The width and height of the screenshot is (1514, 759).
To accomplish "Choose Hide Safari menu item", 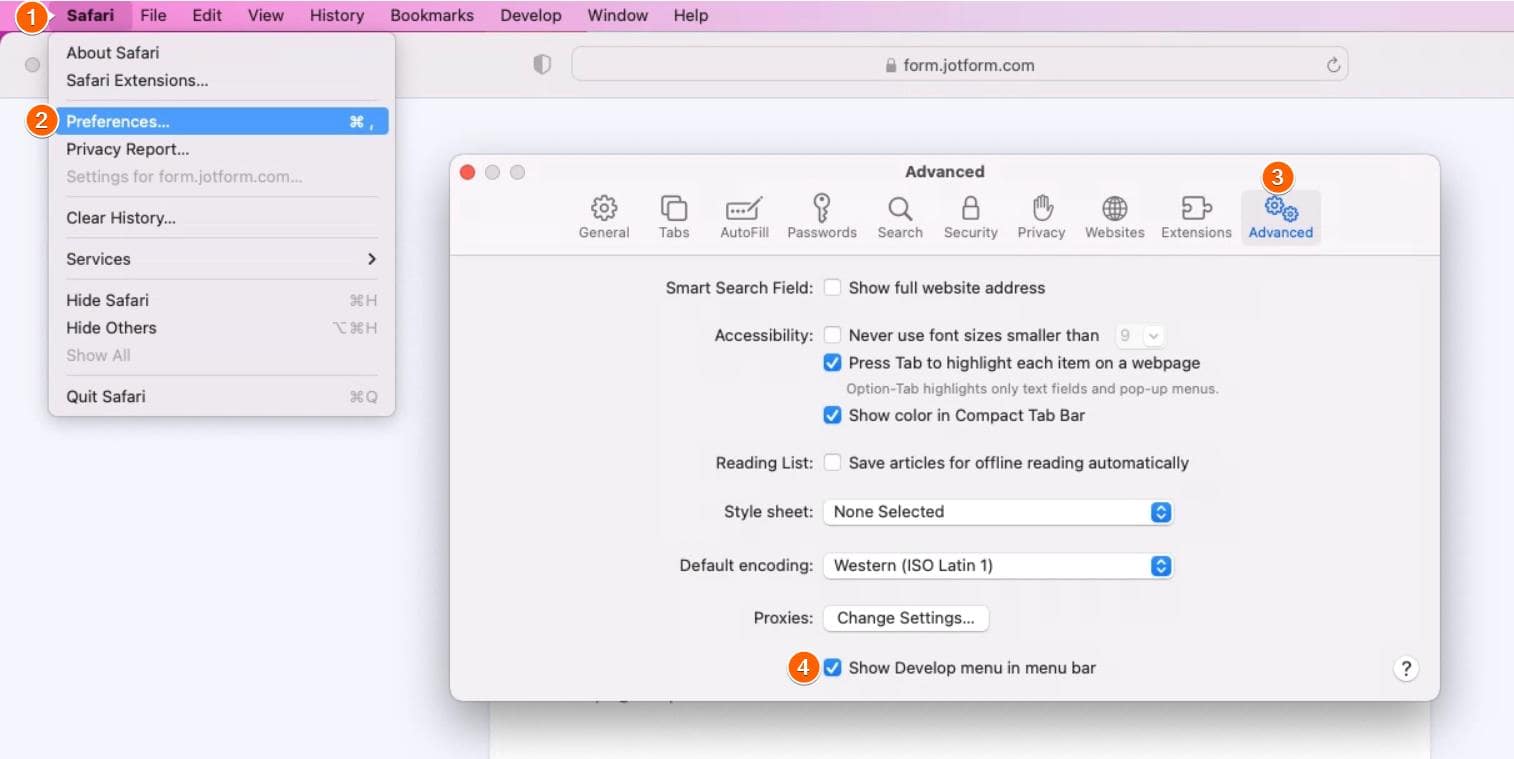I will [221, 300].
